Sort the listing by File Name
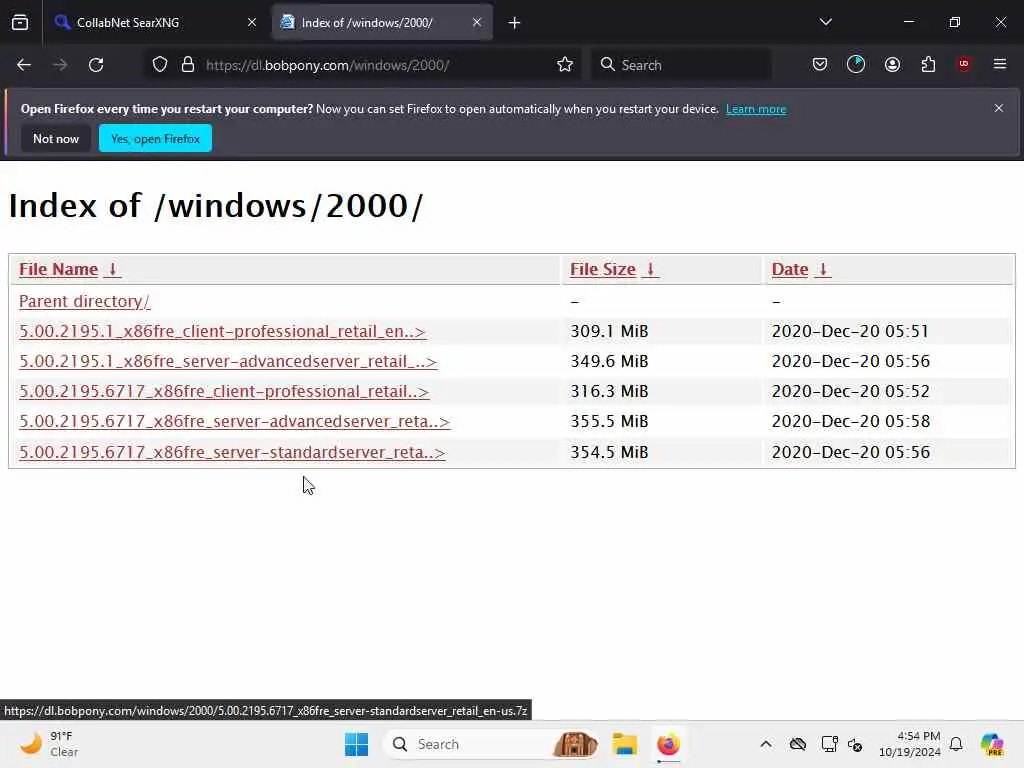This screenshot has width=1024, height=768. pyautogui.click(x=59, y=269)
